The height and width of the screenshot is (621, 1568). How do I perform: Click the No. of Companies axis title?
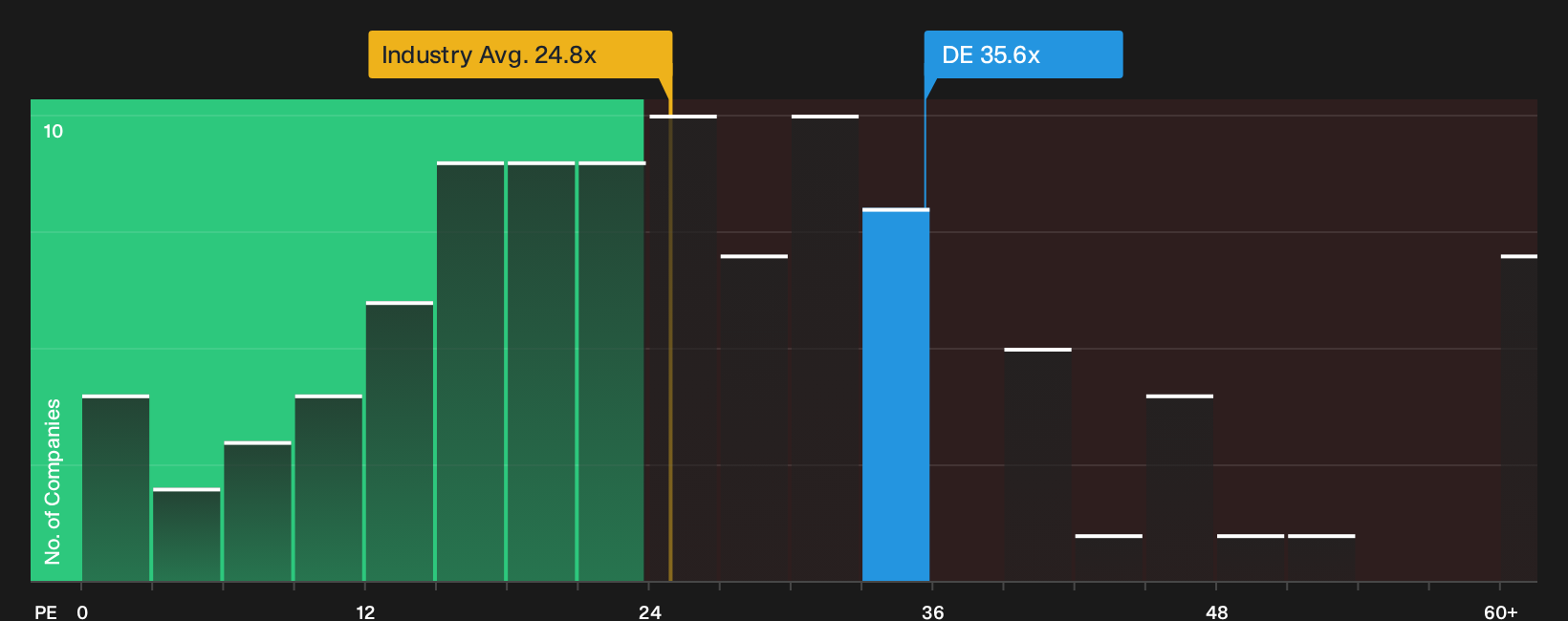pos(53,482)
